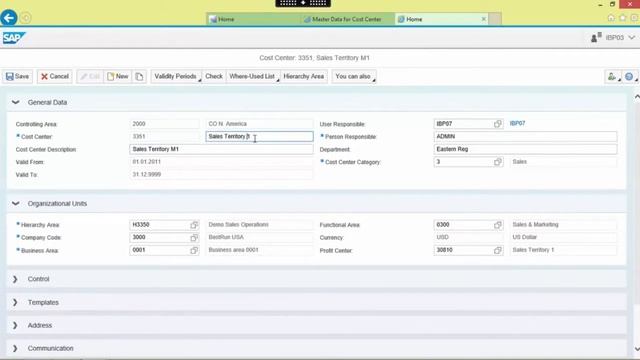Viewport: 640px width, 360px height.
Task: Open value help for Company Code
Action: [x=194, y=238]
